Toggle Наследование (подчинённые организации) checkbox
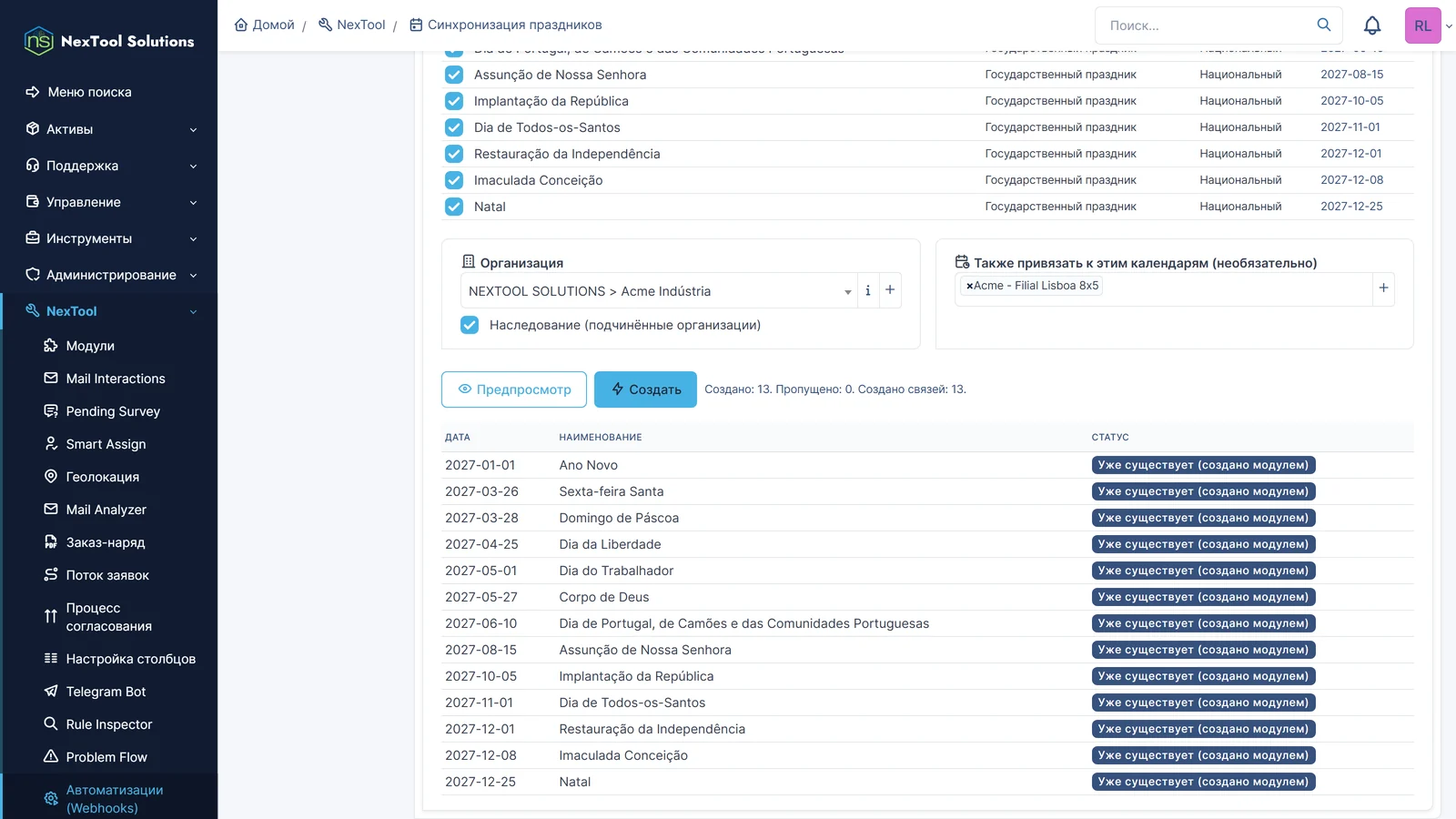 470,325
